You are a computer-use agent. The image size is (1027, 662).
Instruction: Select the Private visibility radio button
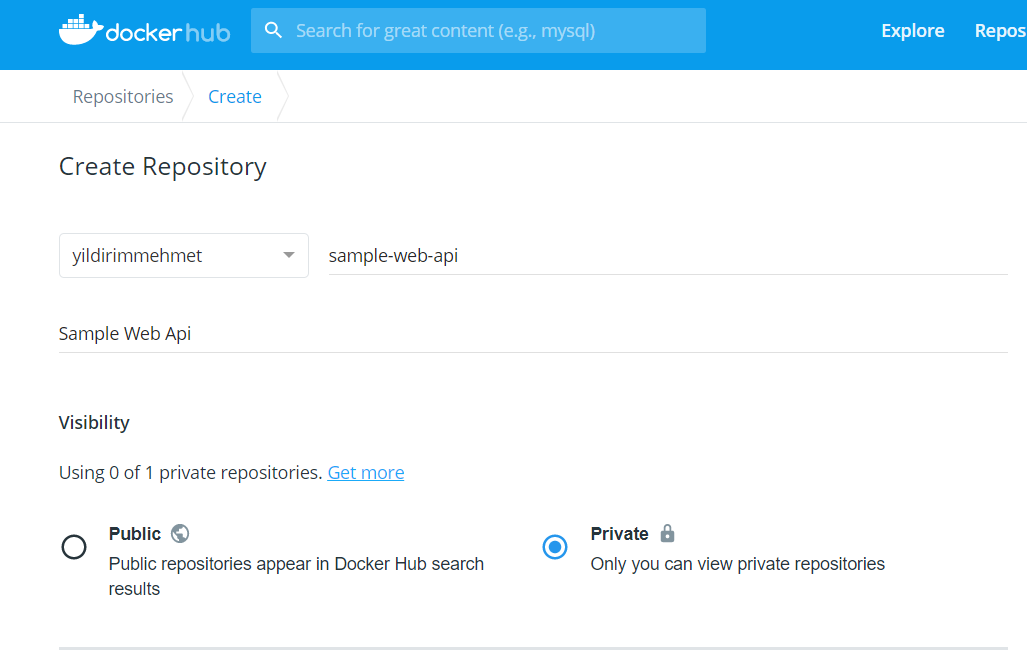[x=555, y=547]
